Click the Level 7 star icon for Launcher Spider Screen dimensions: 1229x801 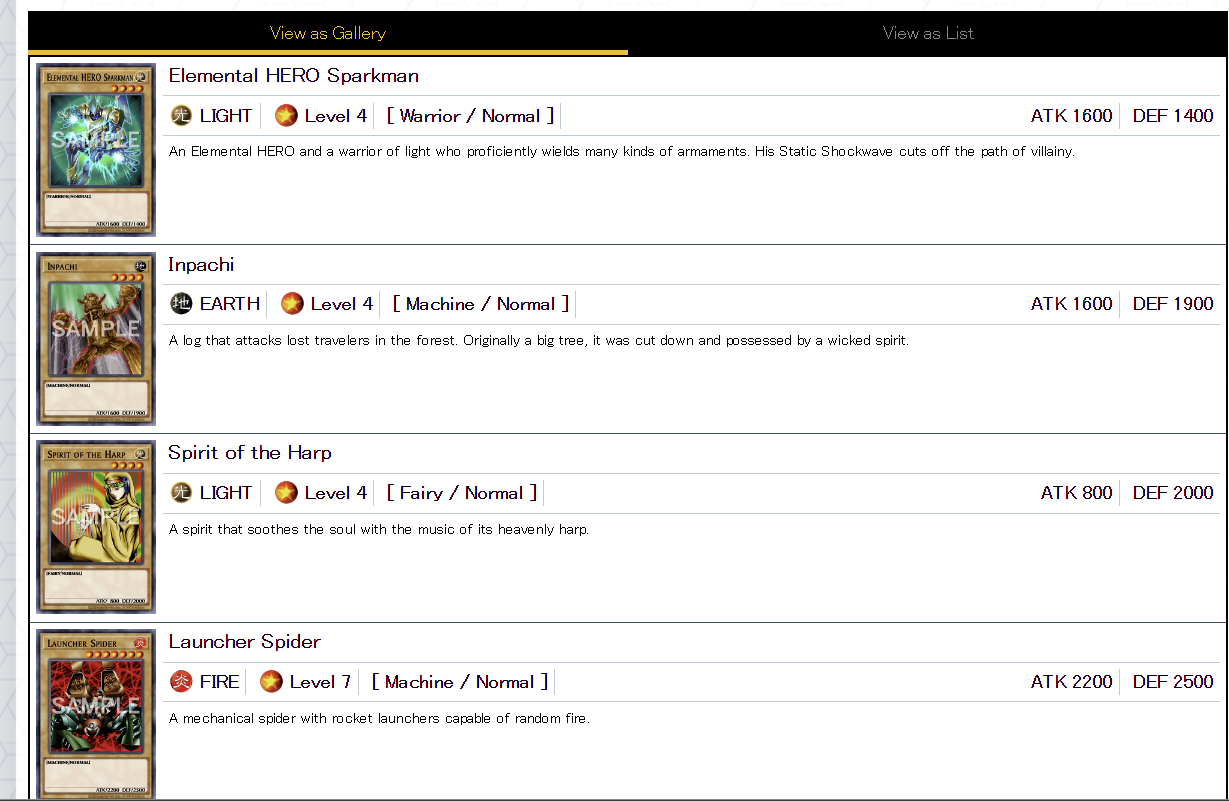[271, 682]
